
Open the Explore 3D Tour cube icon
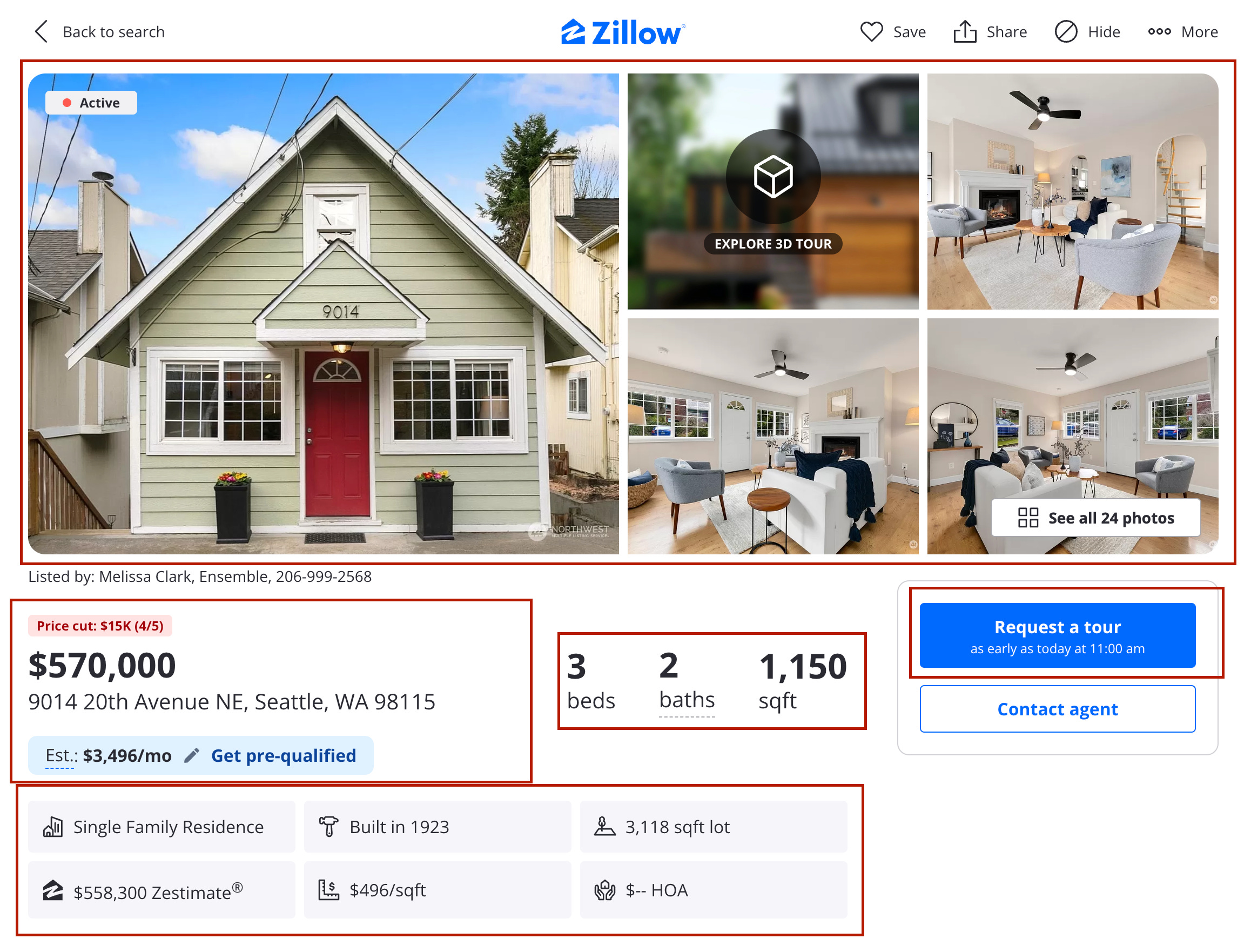pos(773,177)
